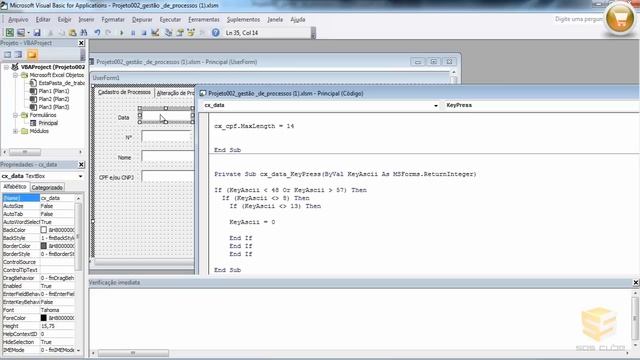Click the Copy toolbar icon

click(61, 33)
